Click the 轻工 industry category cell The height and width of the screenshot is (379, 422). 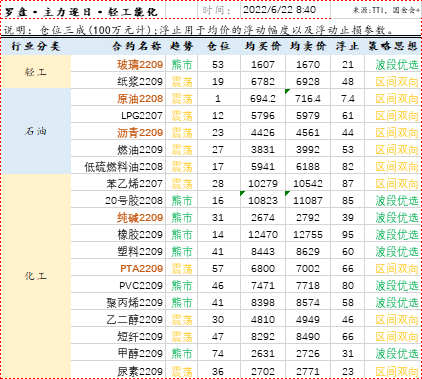click(x=36, y=72)
